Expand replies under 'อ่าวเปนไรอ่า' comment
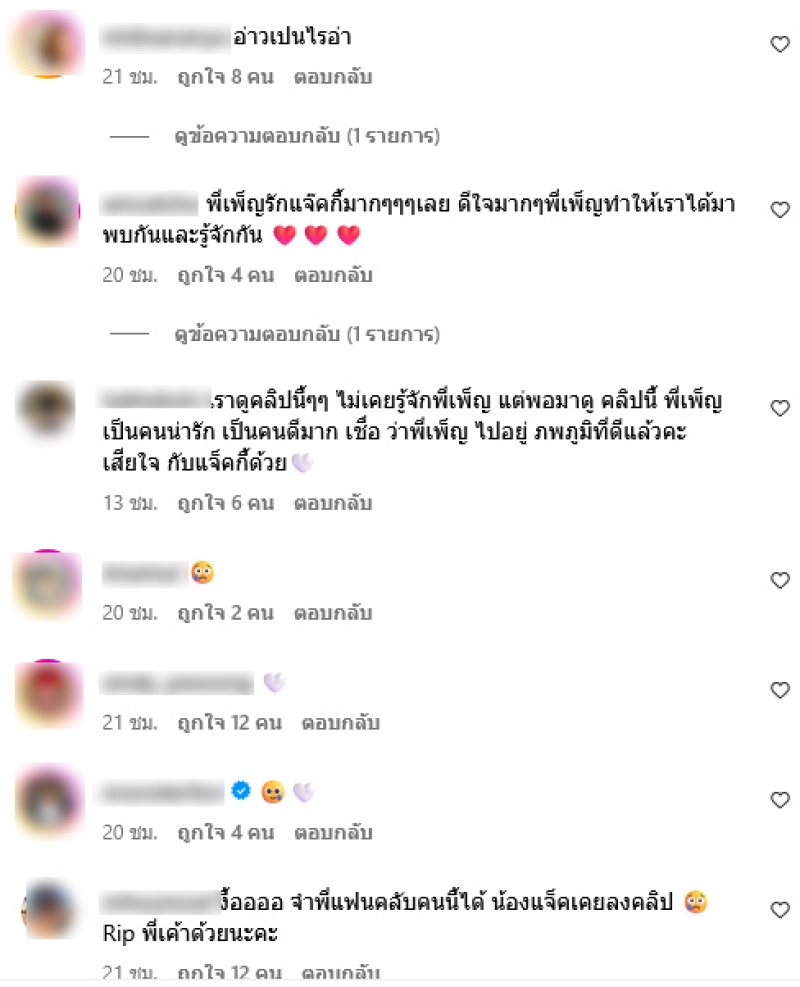Screen dimensions: 800x987 [x=307, y=136]
